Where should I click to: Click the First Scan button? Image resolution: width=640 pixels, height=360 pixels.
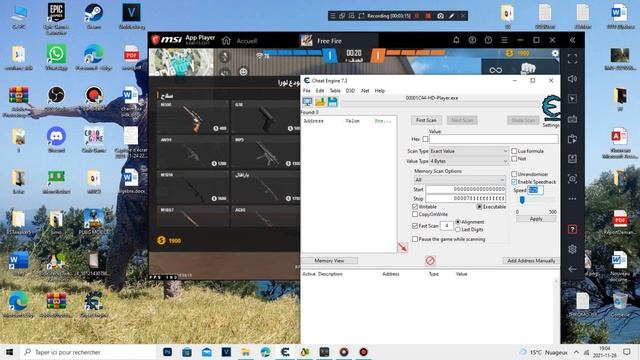(426, 120)
